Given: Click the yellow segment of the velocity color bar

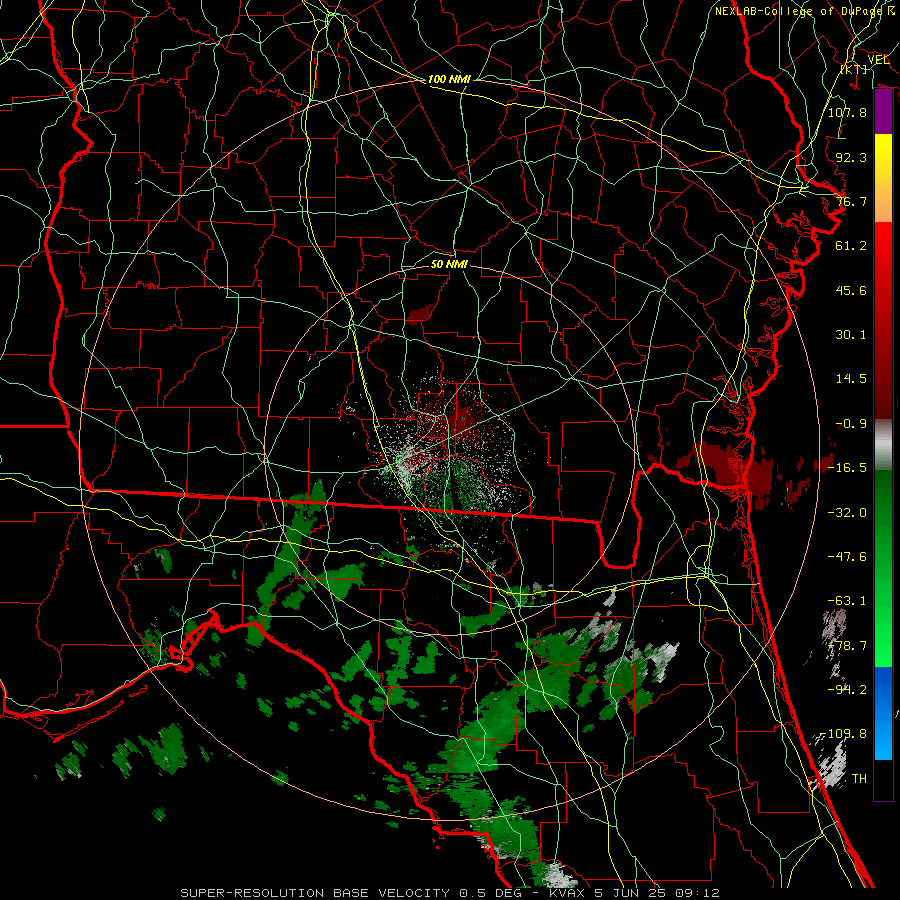Looking at the screenshot, I should (x=883, y=156).
